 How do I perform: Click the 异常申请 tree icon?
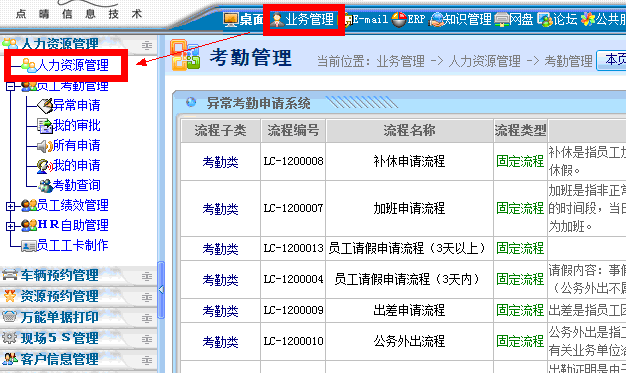point(45,105)
